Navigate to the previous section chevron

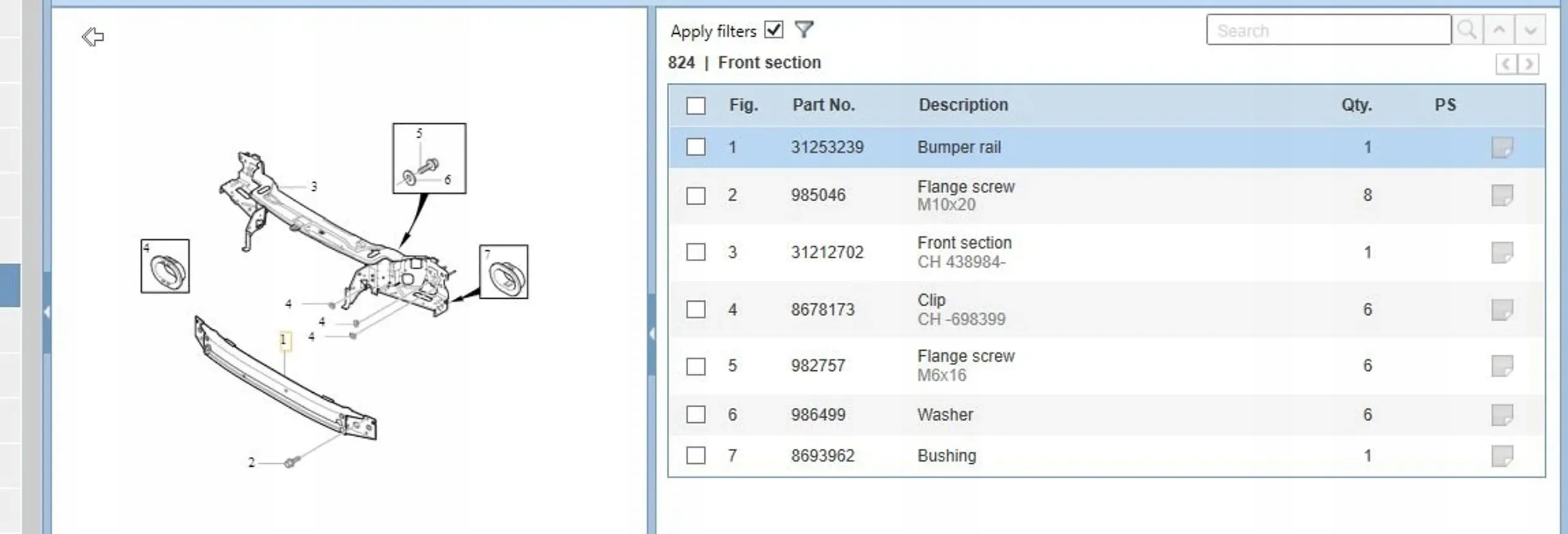coord(1506,64)
